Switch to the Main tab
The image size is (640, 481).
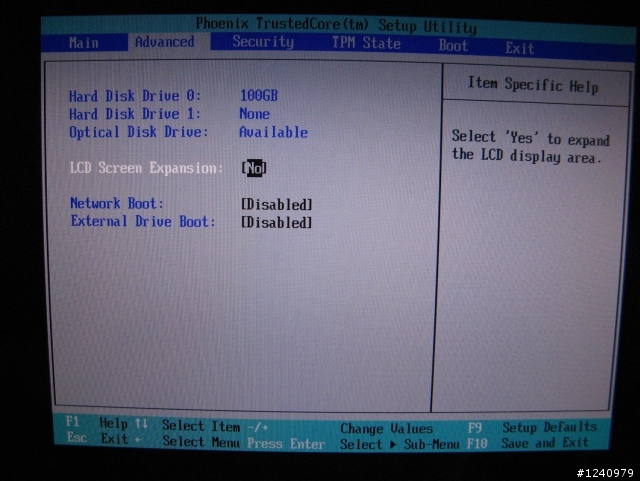click(x=84, y=43)
